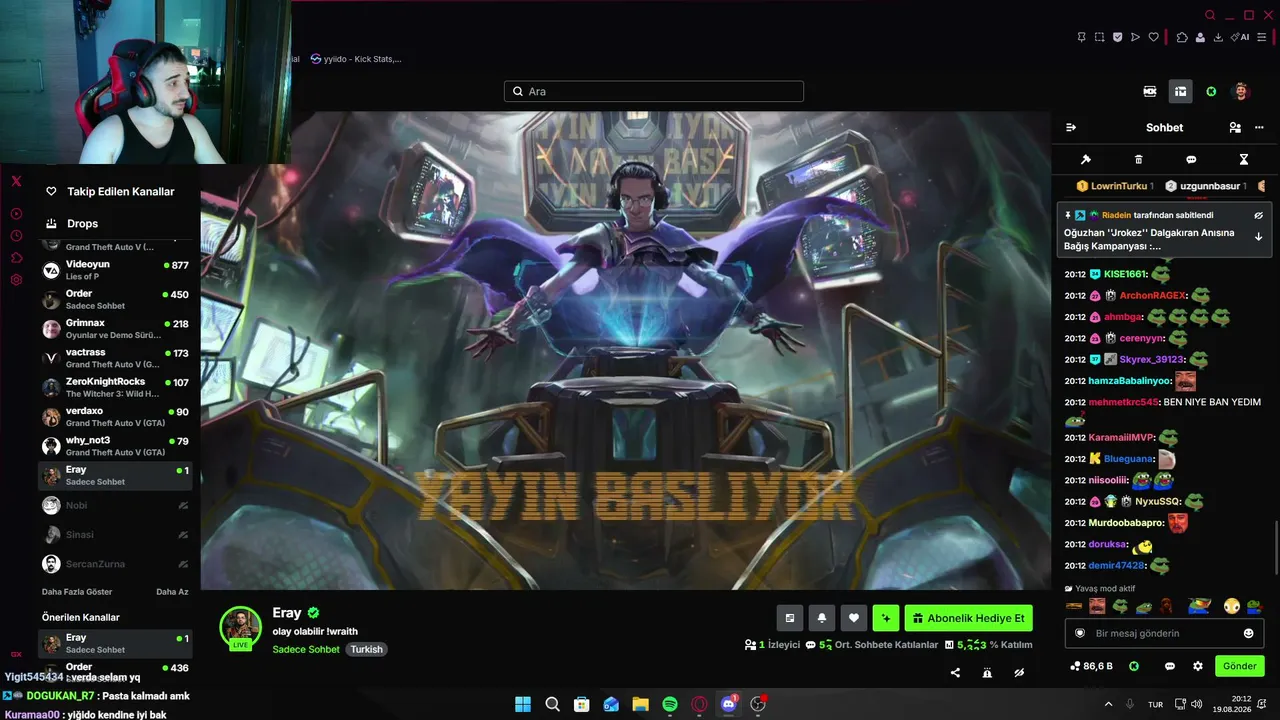Viewport: 1280px width, 720px height.
Task: Click the green Kick coin icon in header
Action: (x=1211, y=91)
